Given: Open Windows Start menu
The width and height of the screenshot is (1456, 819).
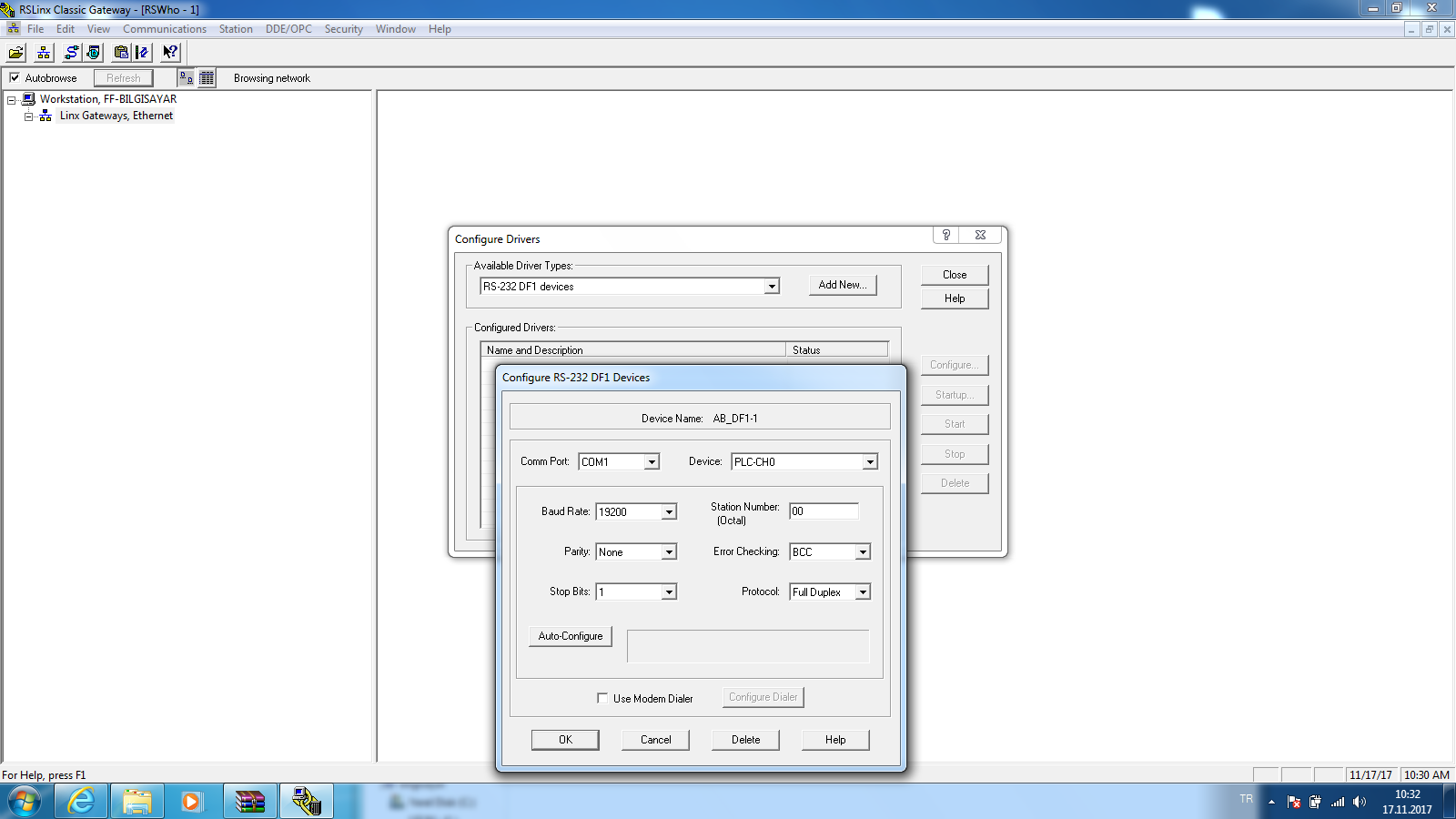Looking at the screenshot, I should (x=25, y=802).
